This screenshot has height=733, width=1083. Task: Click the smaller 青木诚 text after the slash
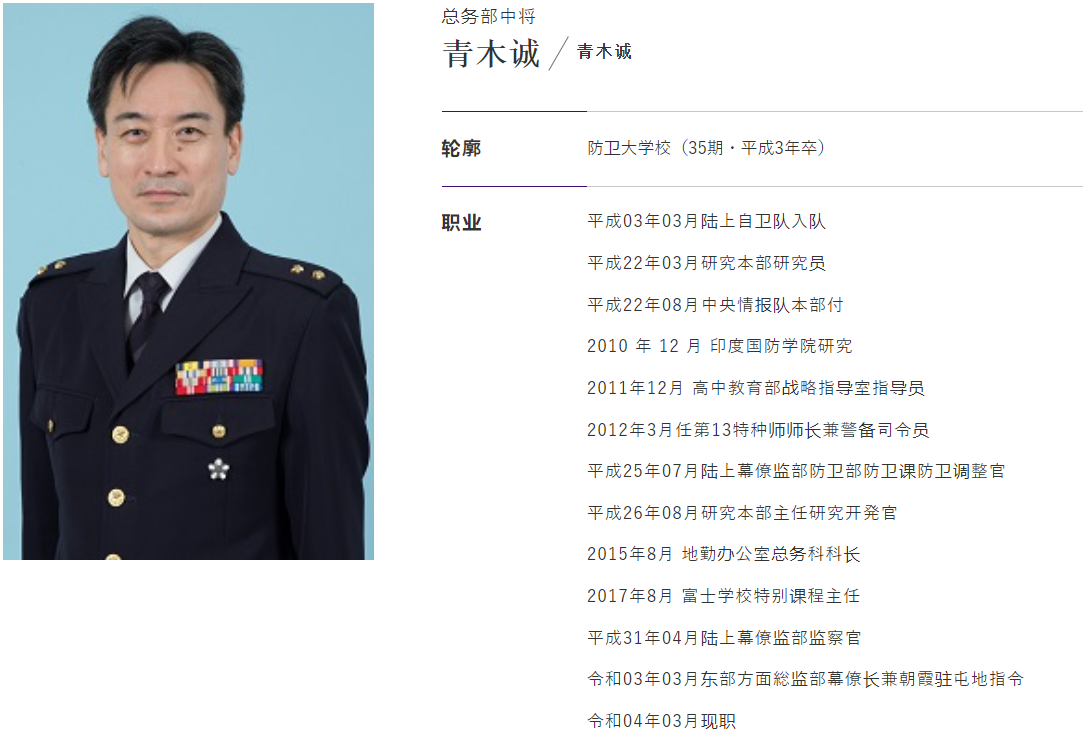pos(604,52)
